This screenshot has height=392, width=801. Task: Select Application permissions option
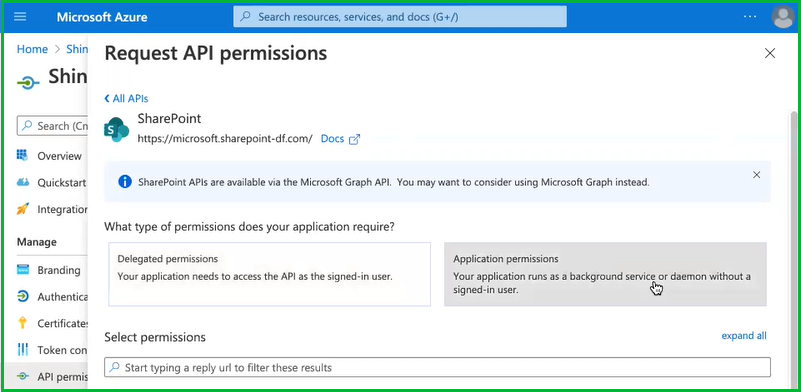click(605, 274)
